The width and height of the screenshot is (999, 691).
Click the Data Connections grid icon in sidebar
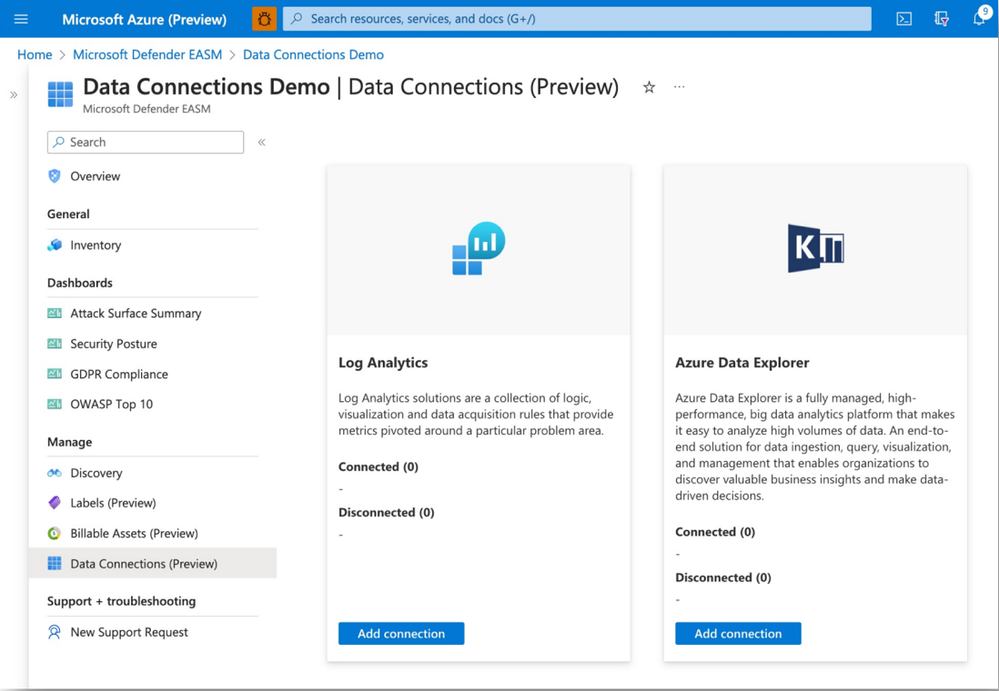(x=55, y=563)
